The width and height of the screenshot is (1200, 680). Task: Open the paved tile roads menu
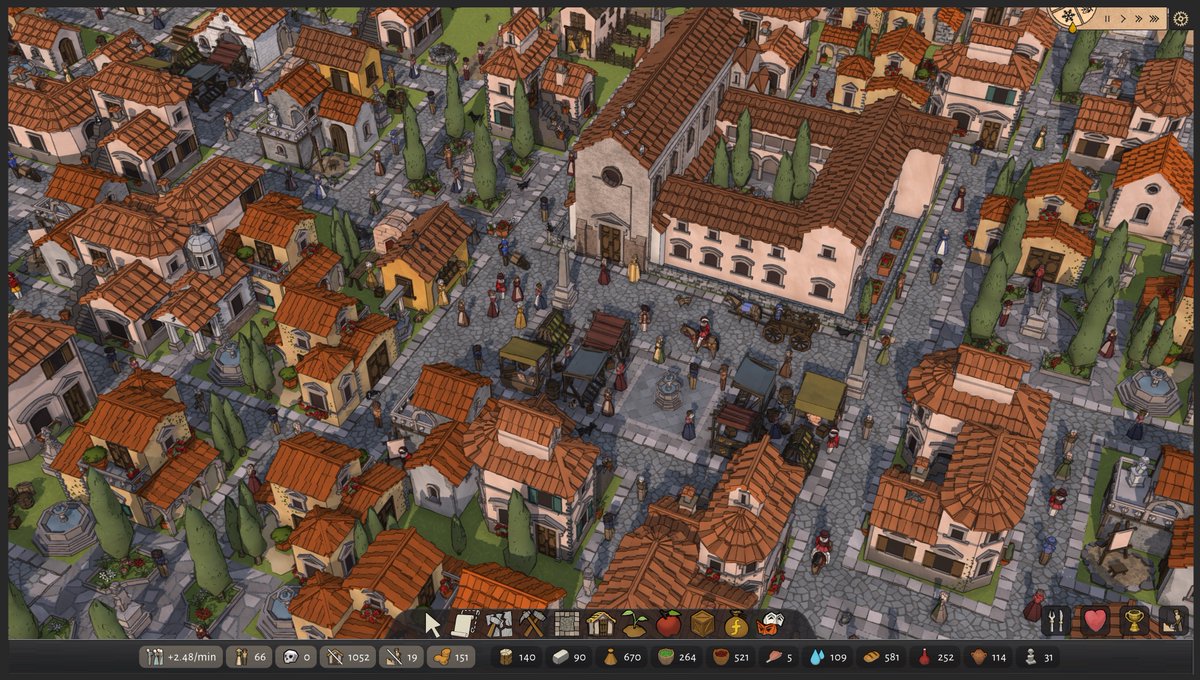pyautogui.click(x=567, y=624)
